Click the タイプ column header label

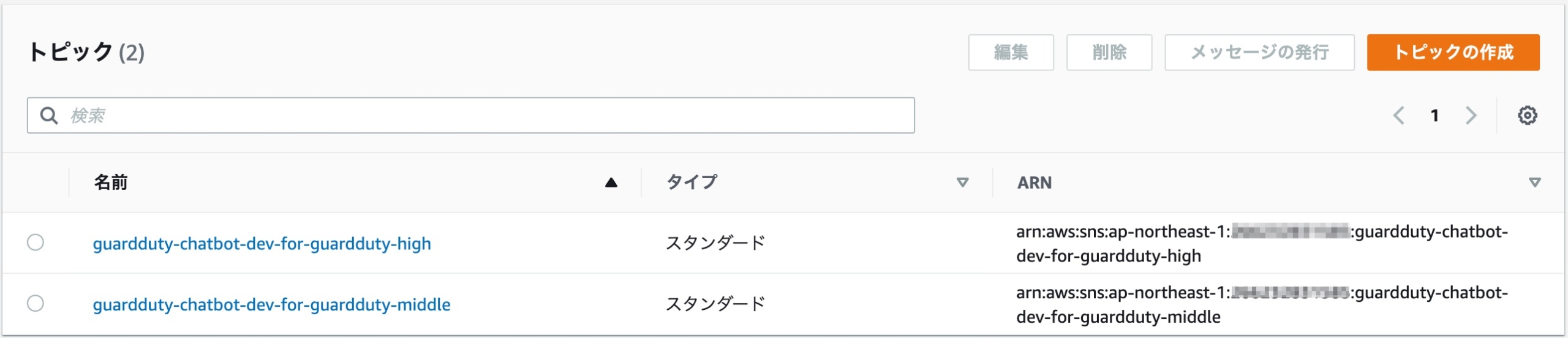tap(692, 182)
